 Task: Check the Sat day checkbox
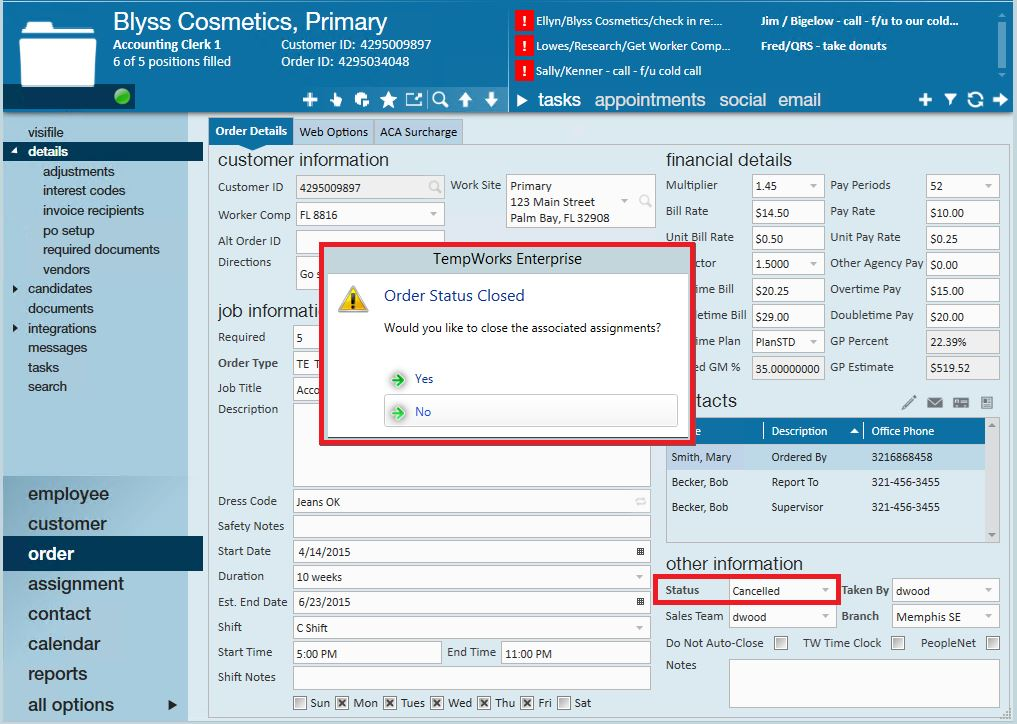[x=564, y=703]
